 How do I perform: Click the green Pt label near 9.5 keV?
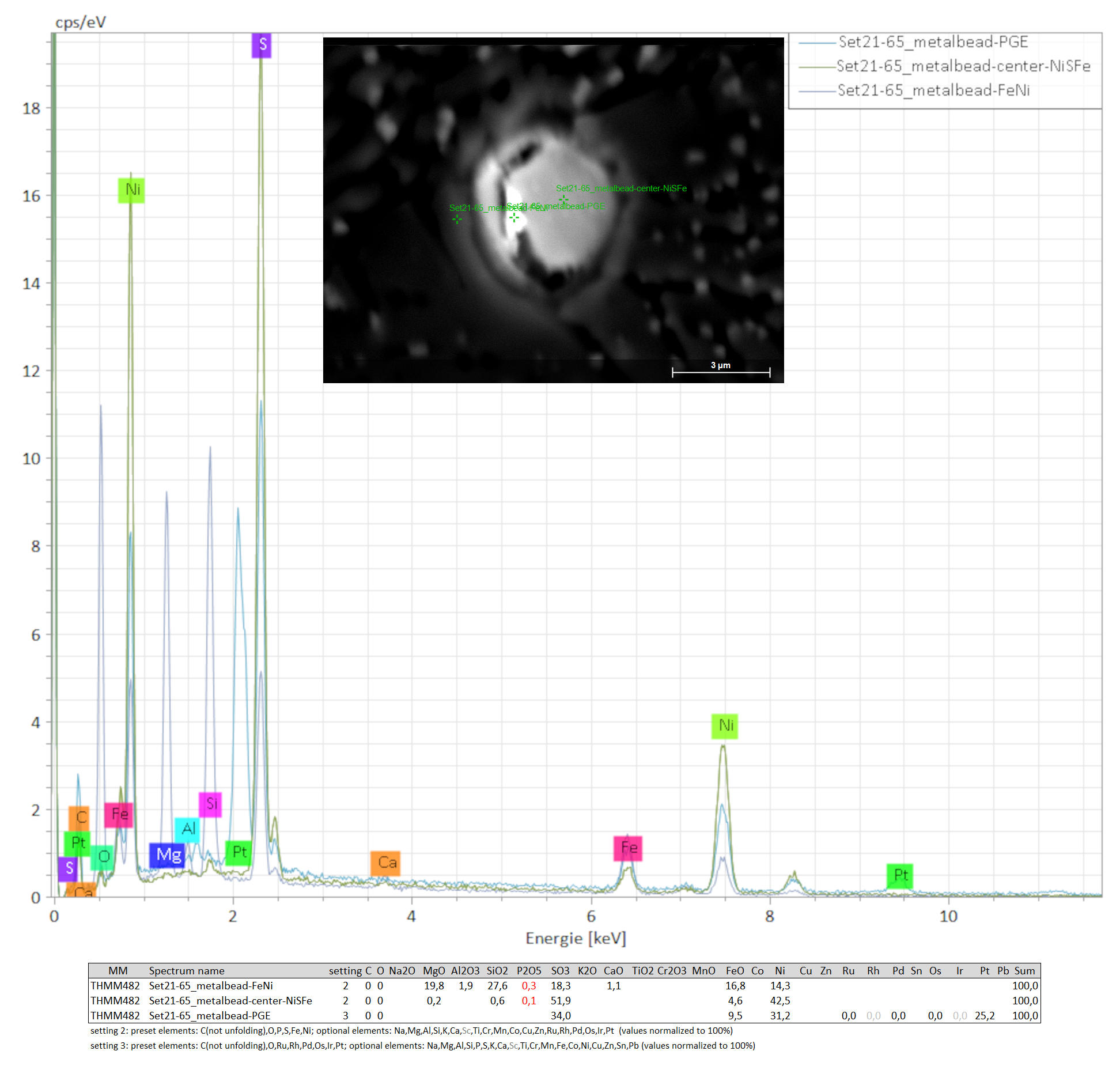click(899, 876)
